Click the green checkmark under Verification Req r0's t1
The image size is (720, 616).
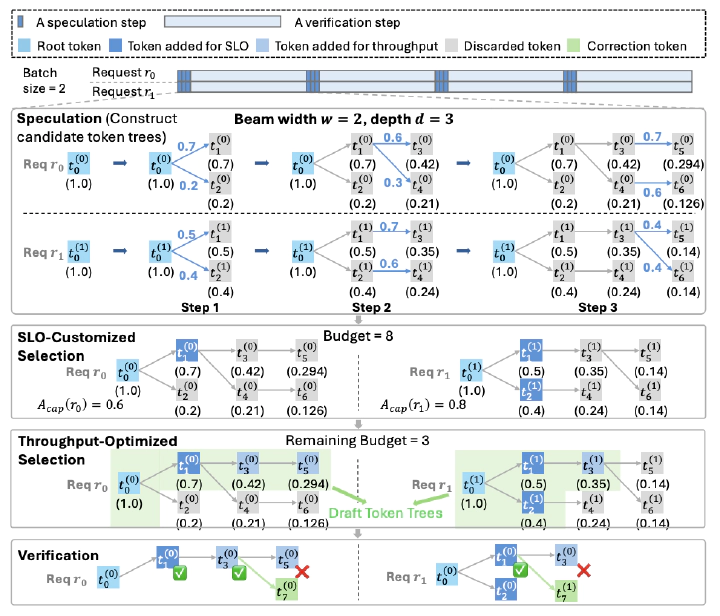(x=180, y=573)
